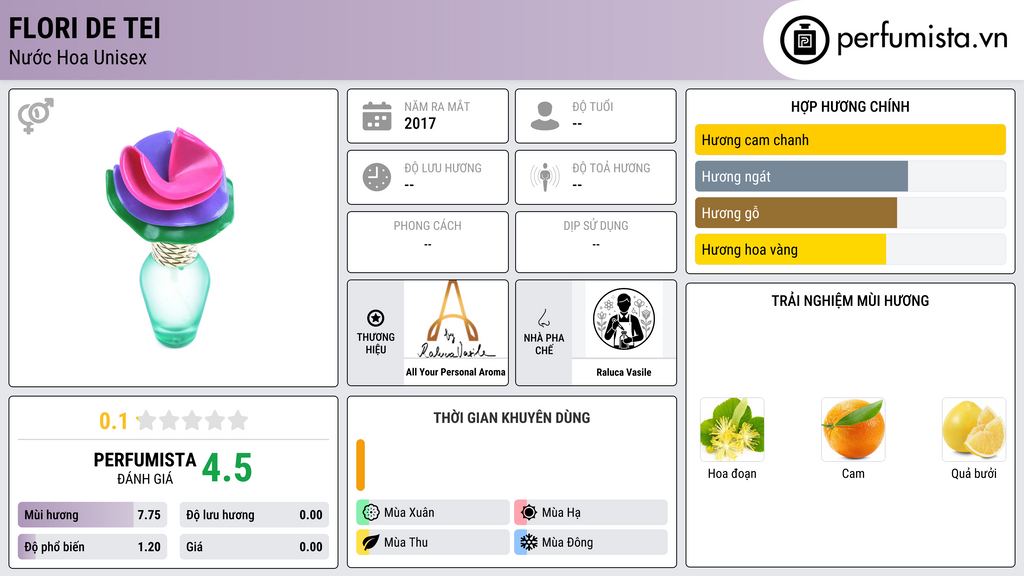Click the unisex gender symbol icon

coord(36,116)
